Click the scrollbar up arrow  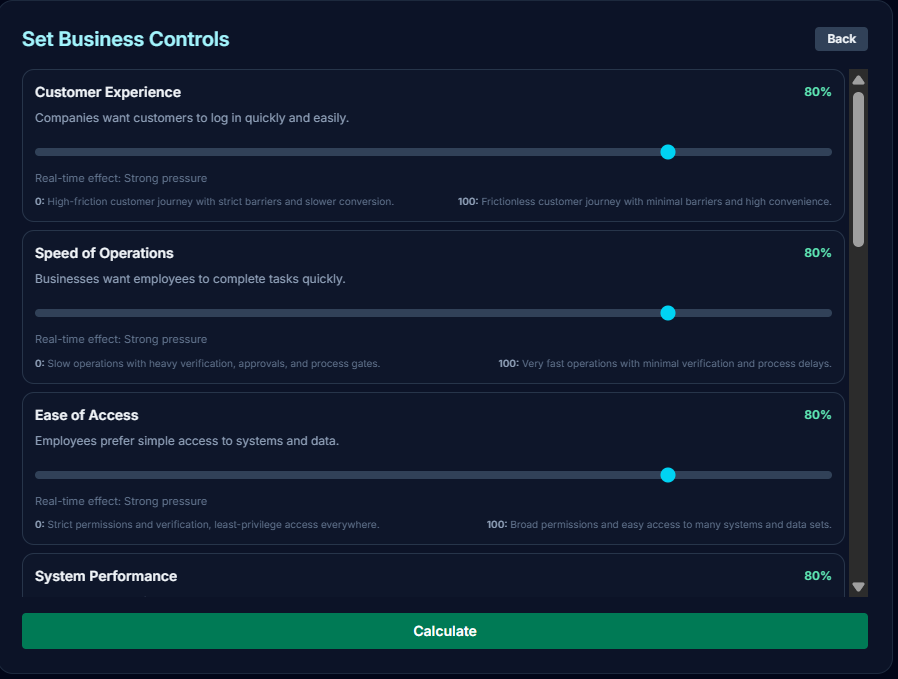[858, 79]
